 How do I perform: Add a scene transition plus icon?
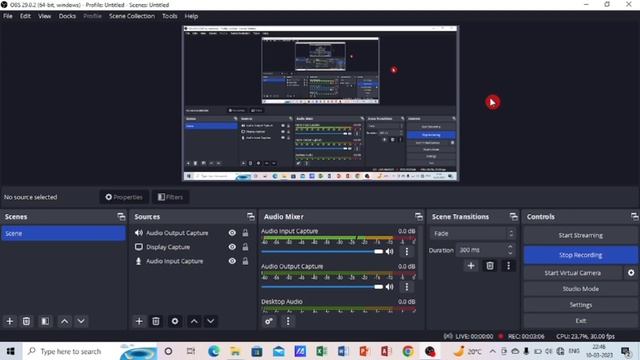(471, 266)
